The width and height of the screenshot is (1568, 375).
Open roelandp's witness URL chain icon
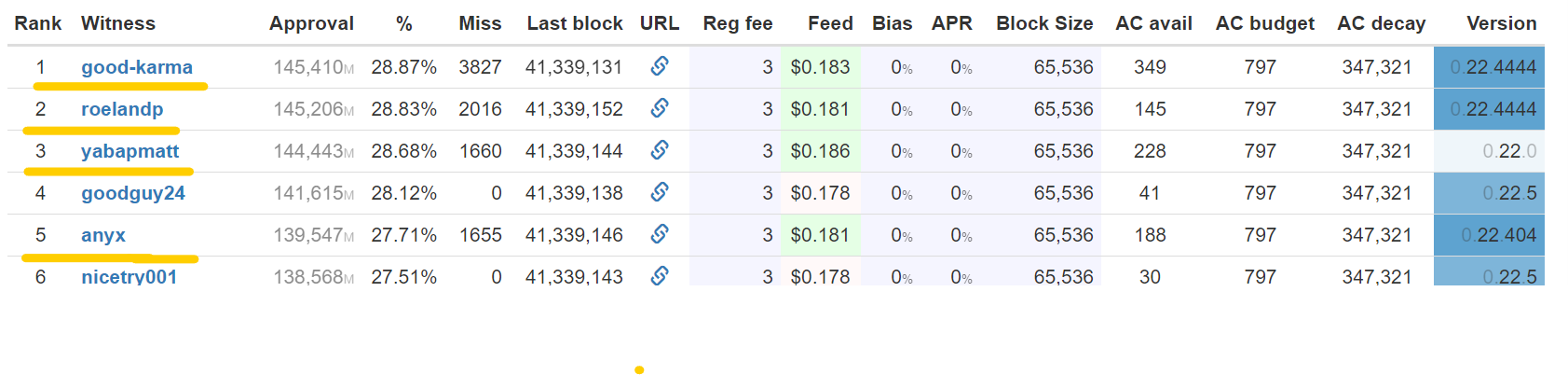(660, 108)
